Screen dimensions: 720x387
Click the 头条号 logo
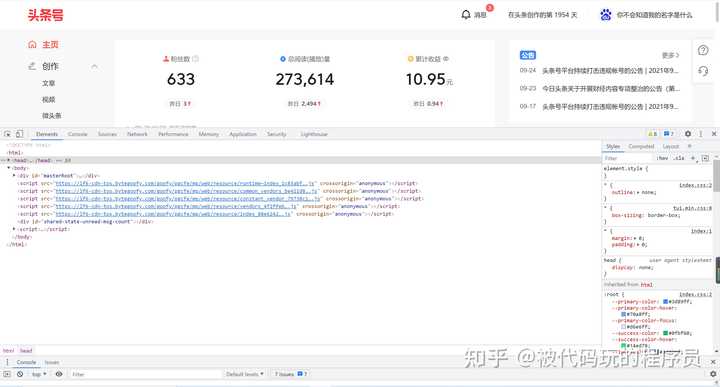click(45, 15)
